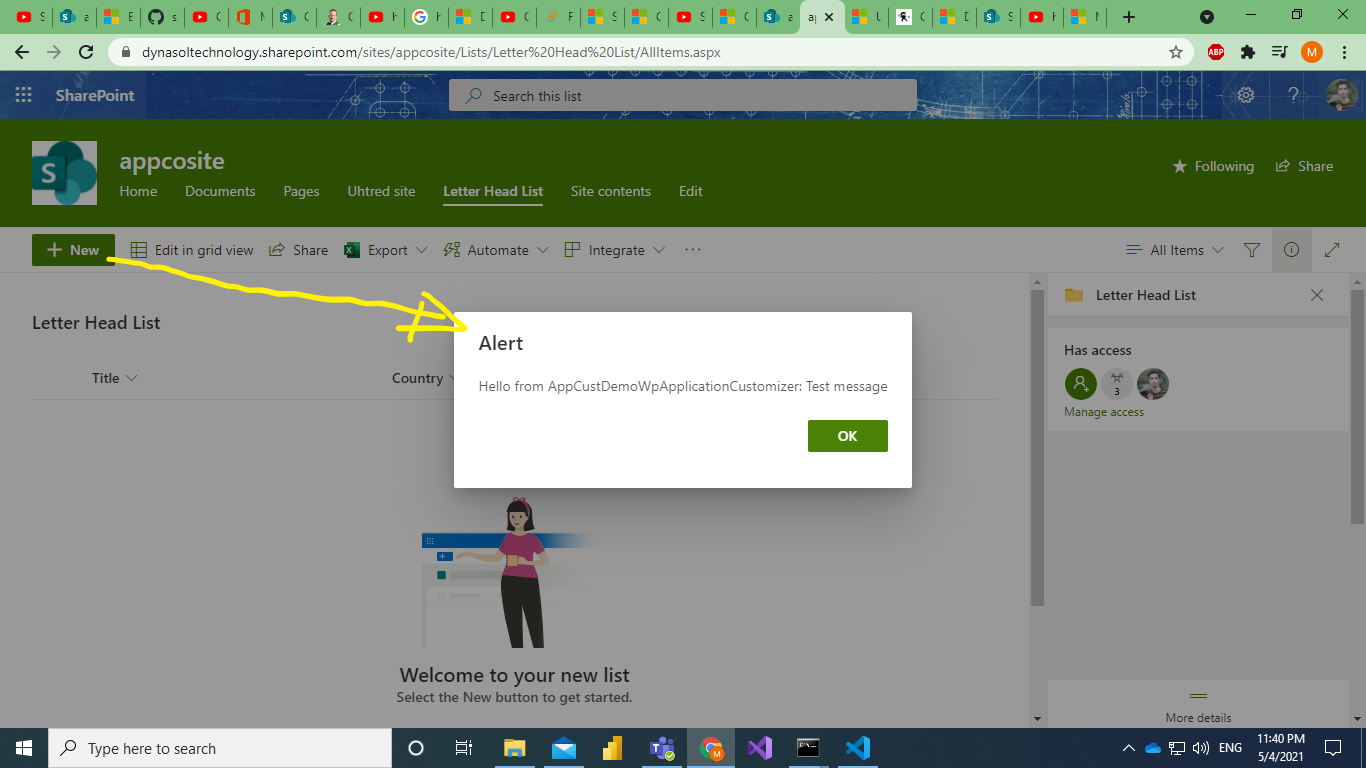Expand the Title column header menu
Image resolution: width=1366 pixels, height=768 pixels.
[114, 378]
